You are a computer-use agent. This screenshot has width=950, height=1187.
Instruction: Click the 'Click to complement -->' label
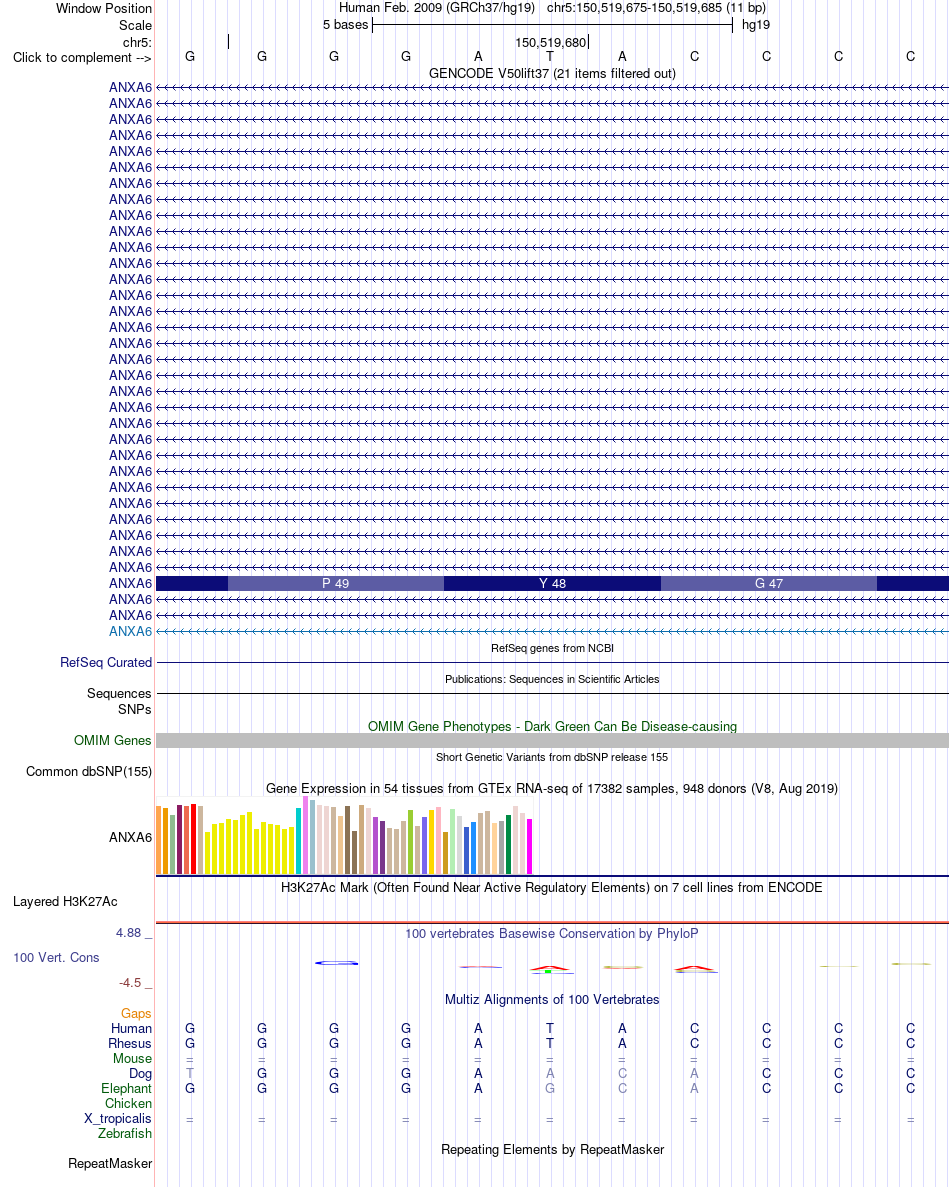pos(82,58)
